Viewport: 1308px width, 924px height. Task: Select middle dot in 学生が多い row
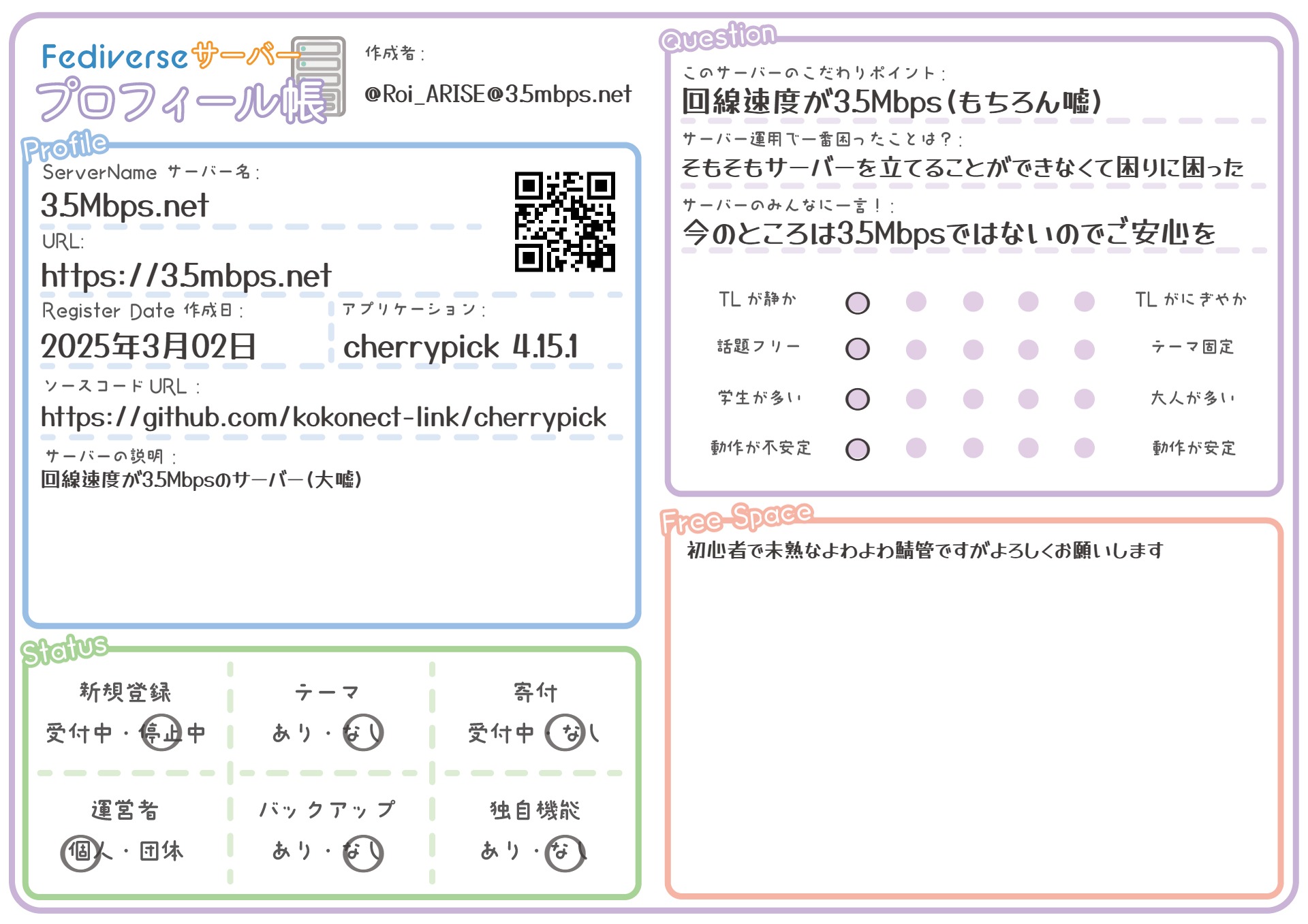coord(973,399)
